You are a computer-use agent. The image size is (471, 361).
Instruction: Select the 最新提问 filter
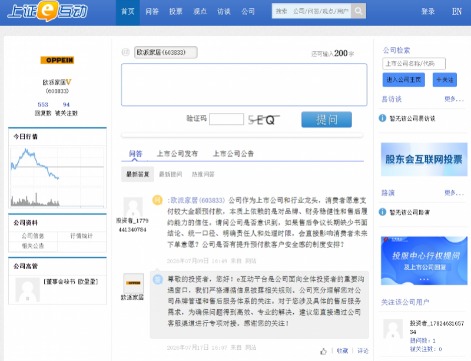[170, 174]
